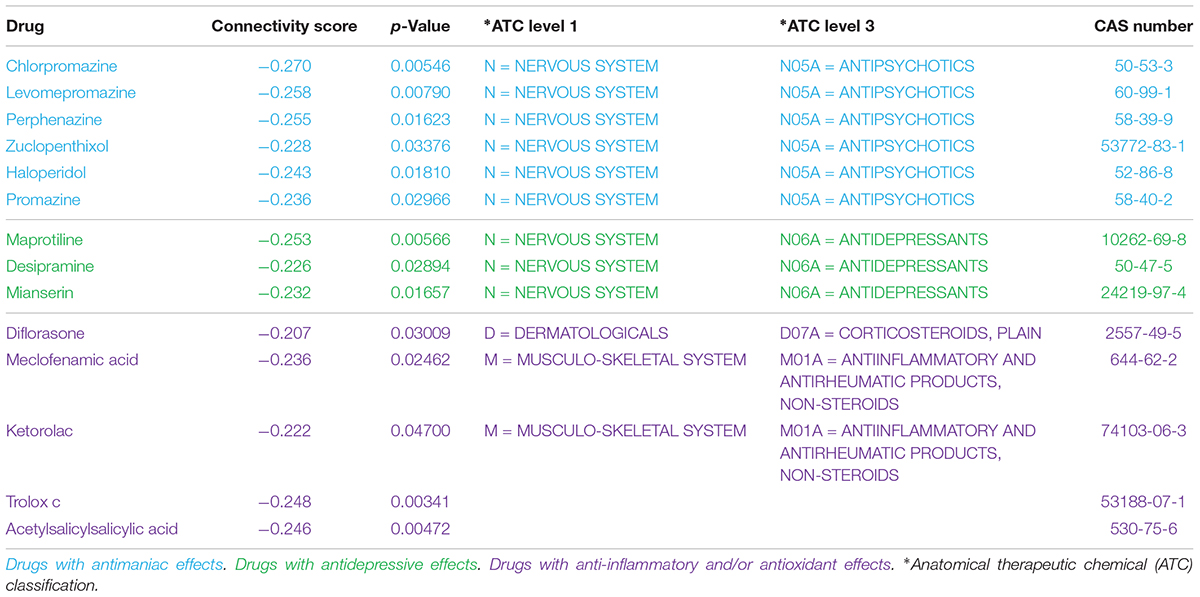
Task: Click p-value 0.01657
Action: click(x=420, y=293)
